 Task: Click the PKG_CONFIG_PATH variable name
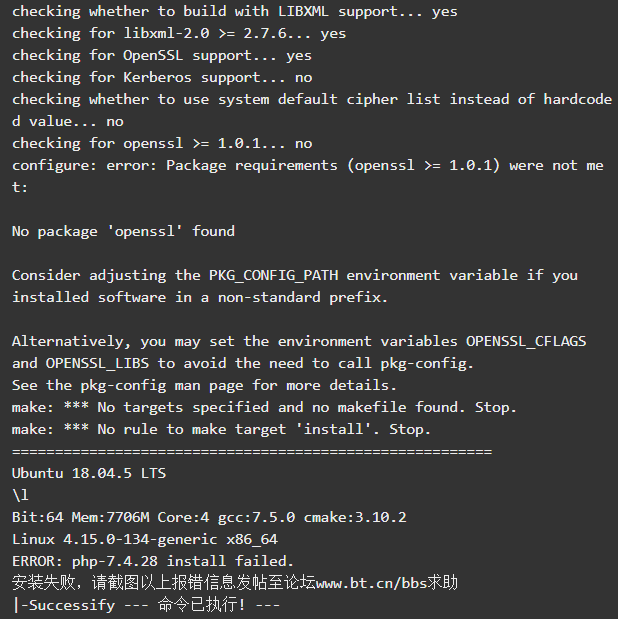coord(273,275)
